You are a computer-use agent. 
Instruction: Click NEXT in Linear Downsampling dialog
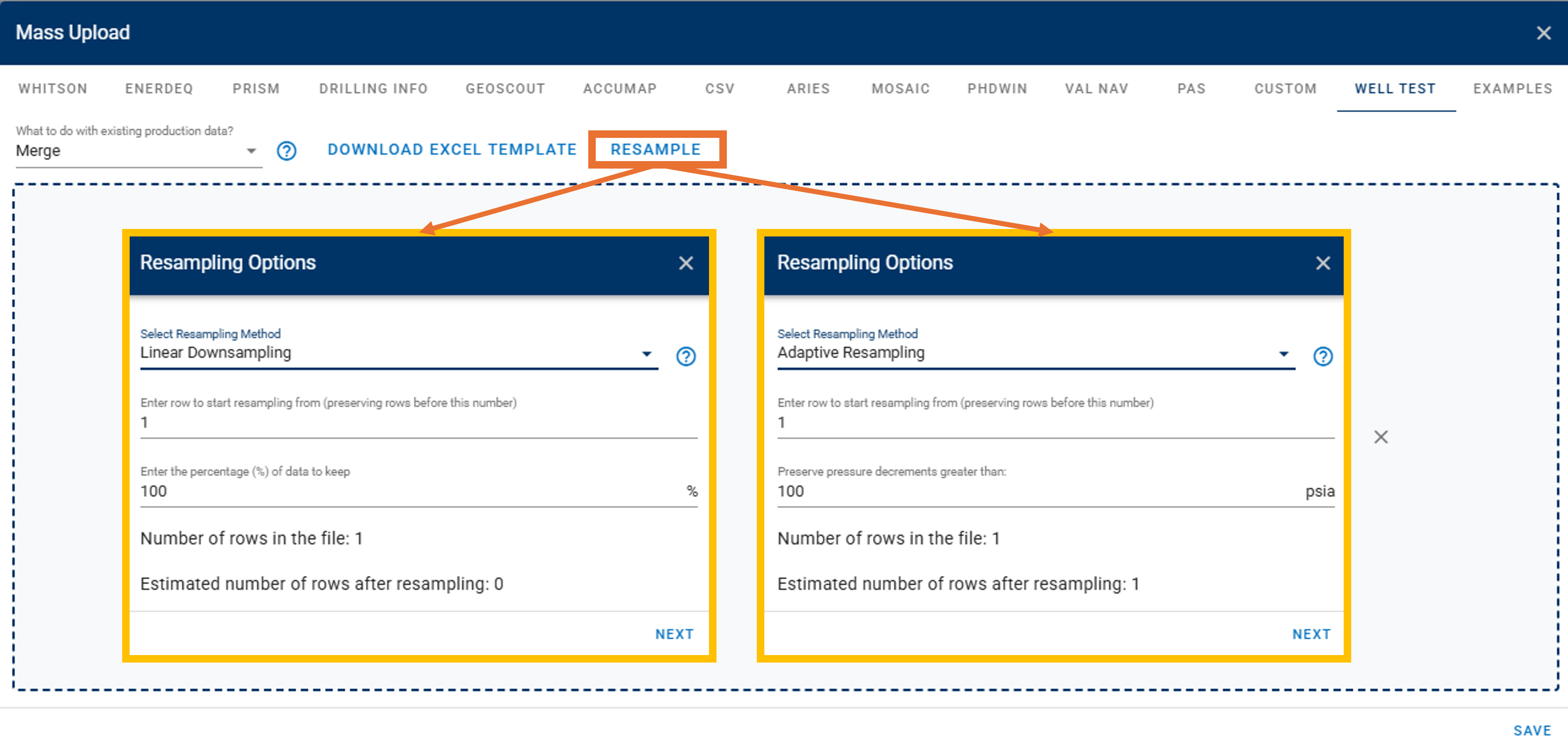point(674,634)
